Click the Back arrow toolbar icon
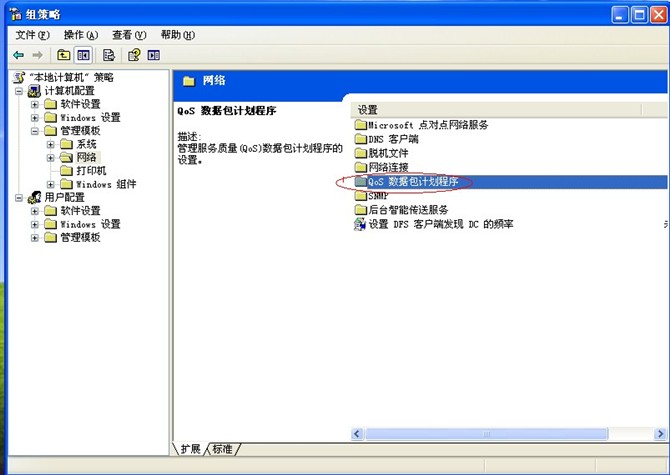 pos(19,55)
